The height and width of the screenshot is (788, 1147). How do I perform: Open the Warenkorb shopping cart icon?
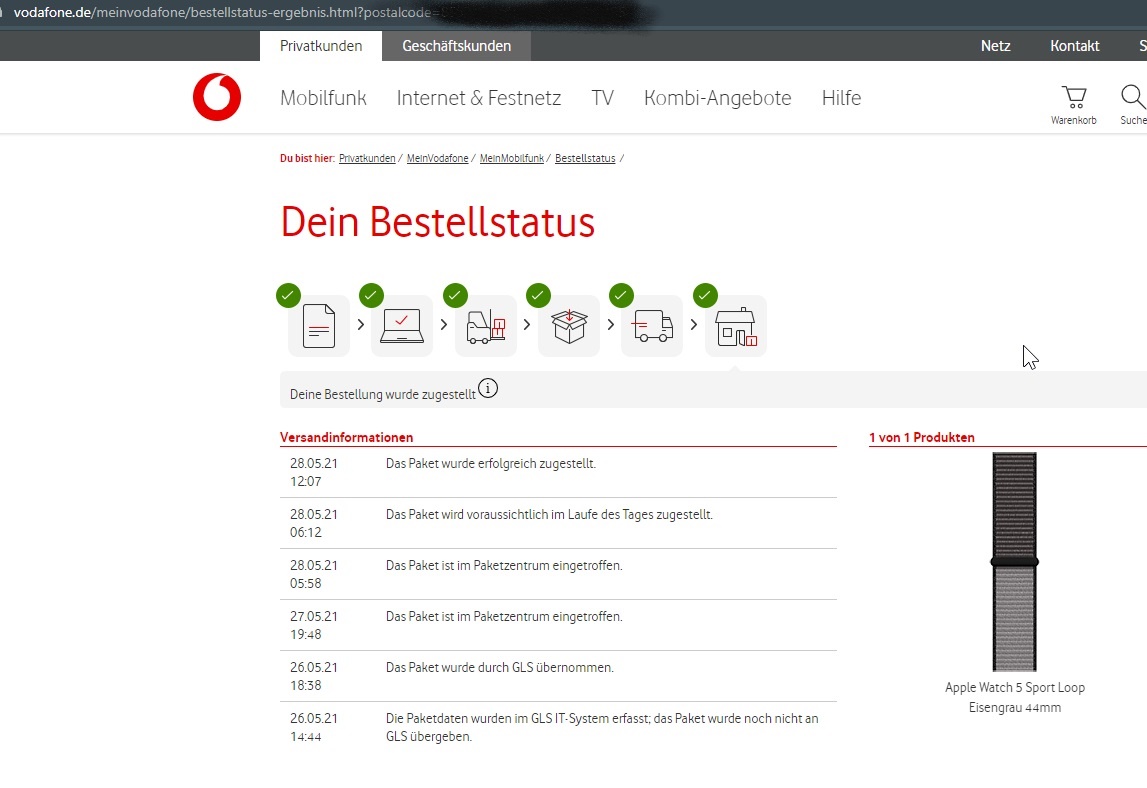[x=1074, y=98]
